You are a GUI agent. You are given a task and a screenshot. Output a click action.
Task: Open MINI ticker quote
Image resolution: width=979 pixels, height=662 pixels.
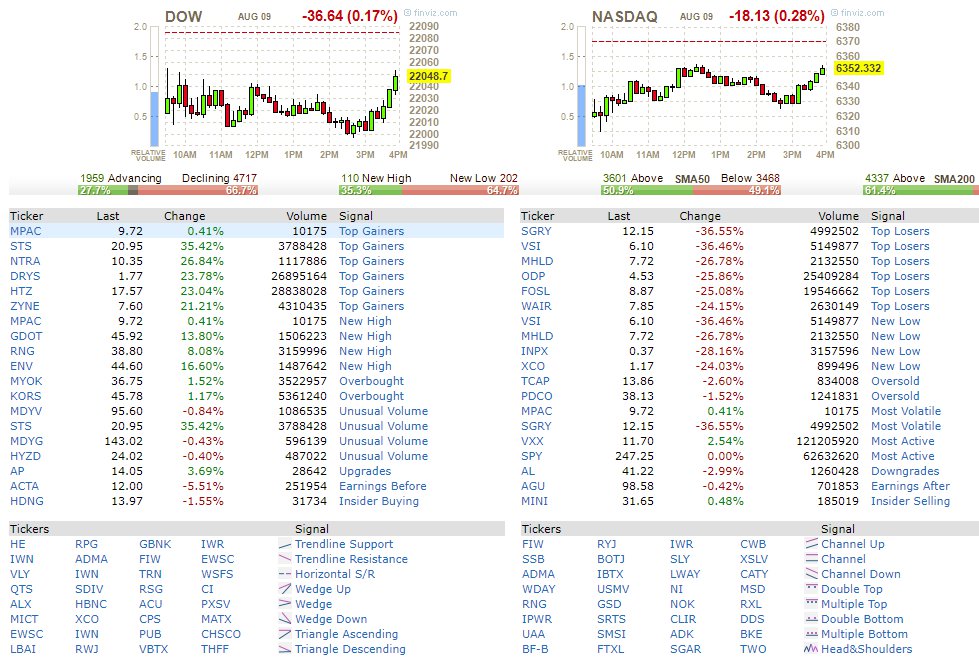pos(534,501)
